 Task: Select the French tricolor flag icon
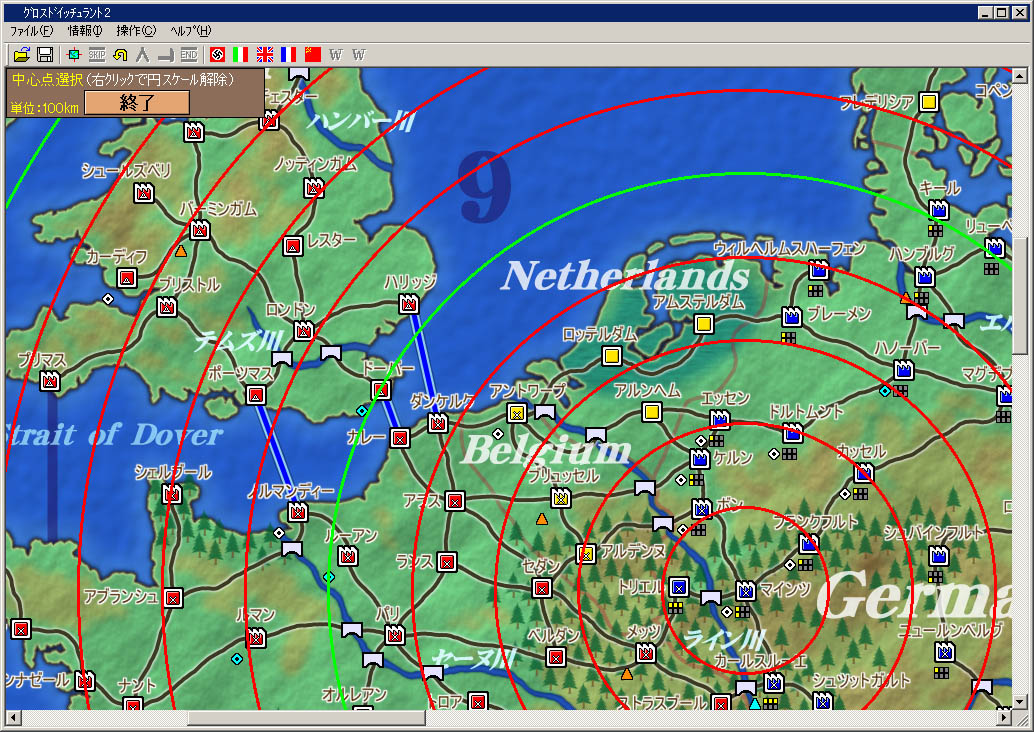289,54
